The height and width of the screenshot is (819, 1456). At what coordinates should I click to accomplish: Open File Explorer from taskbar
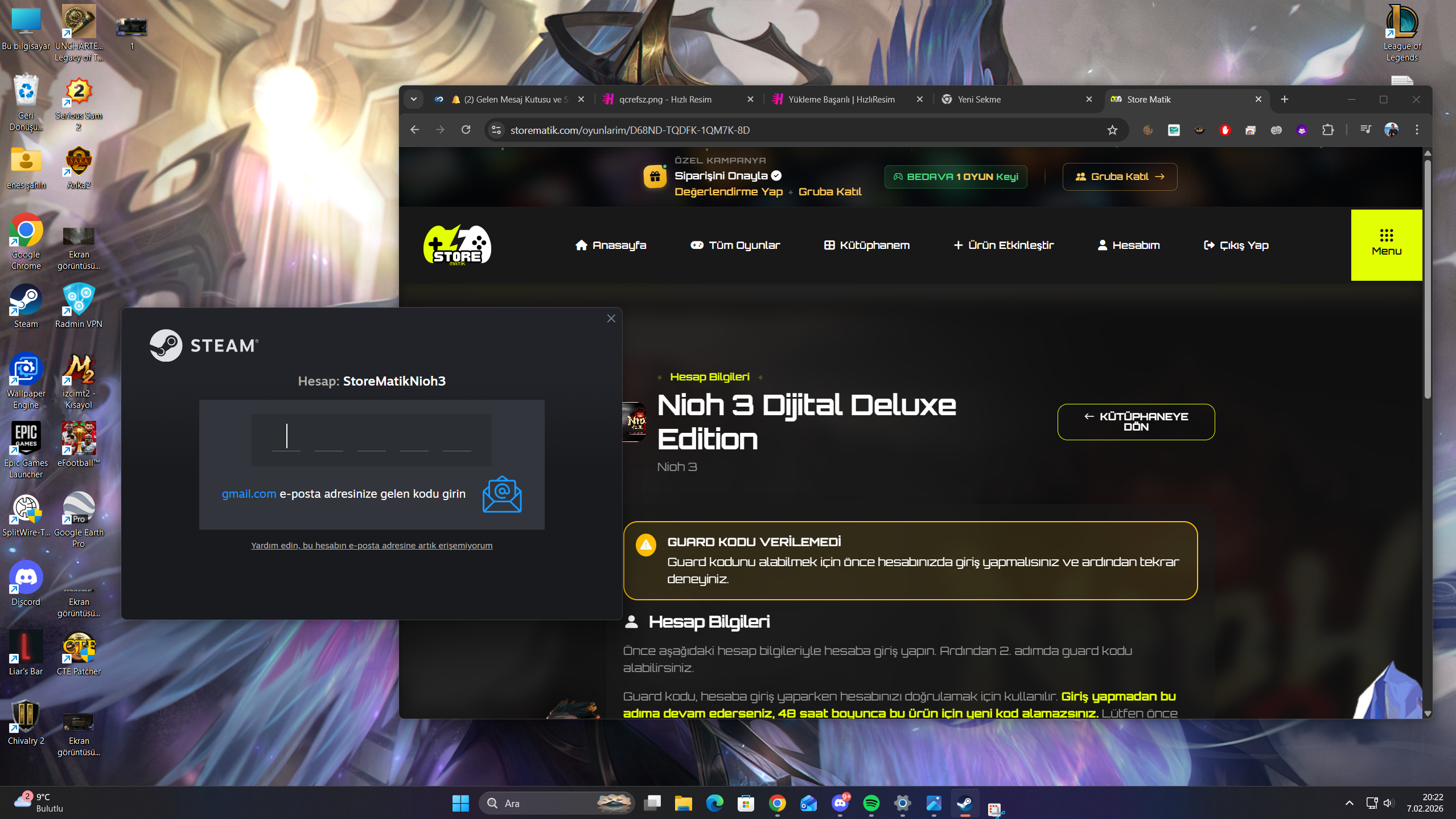point(683,803)
